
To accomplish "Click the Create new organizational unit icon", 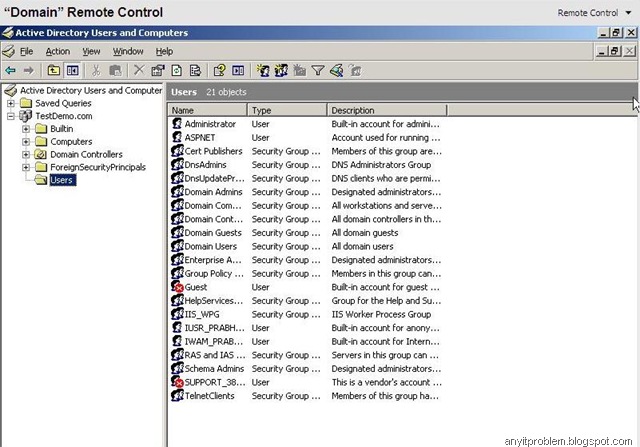I will (300, 71).
